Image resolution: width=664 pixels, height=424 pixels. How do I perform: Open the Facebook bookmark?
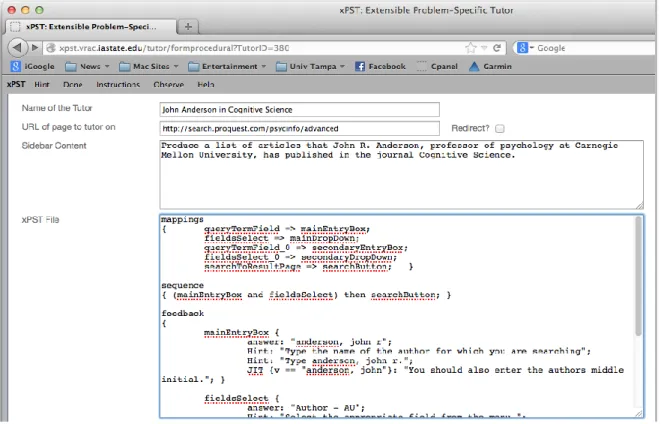pos(380,67)
